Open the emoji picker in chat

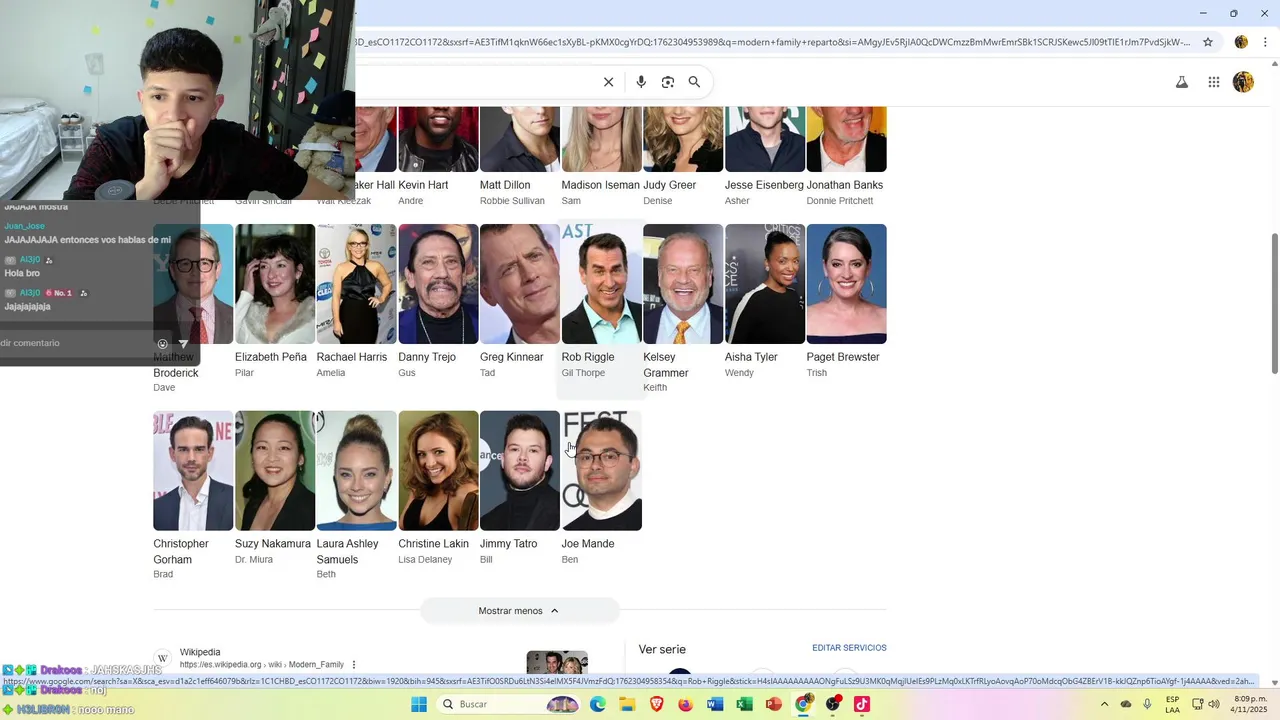pos(163,344)
